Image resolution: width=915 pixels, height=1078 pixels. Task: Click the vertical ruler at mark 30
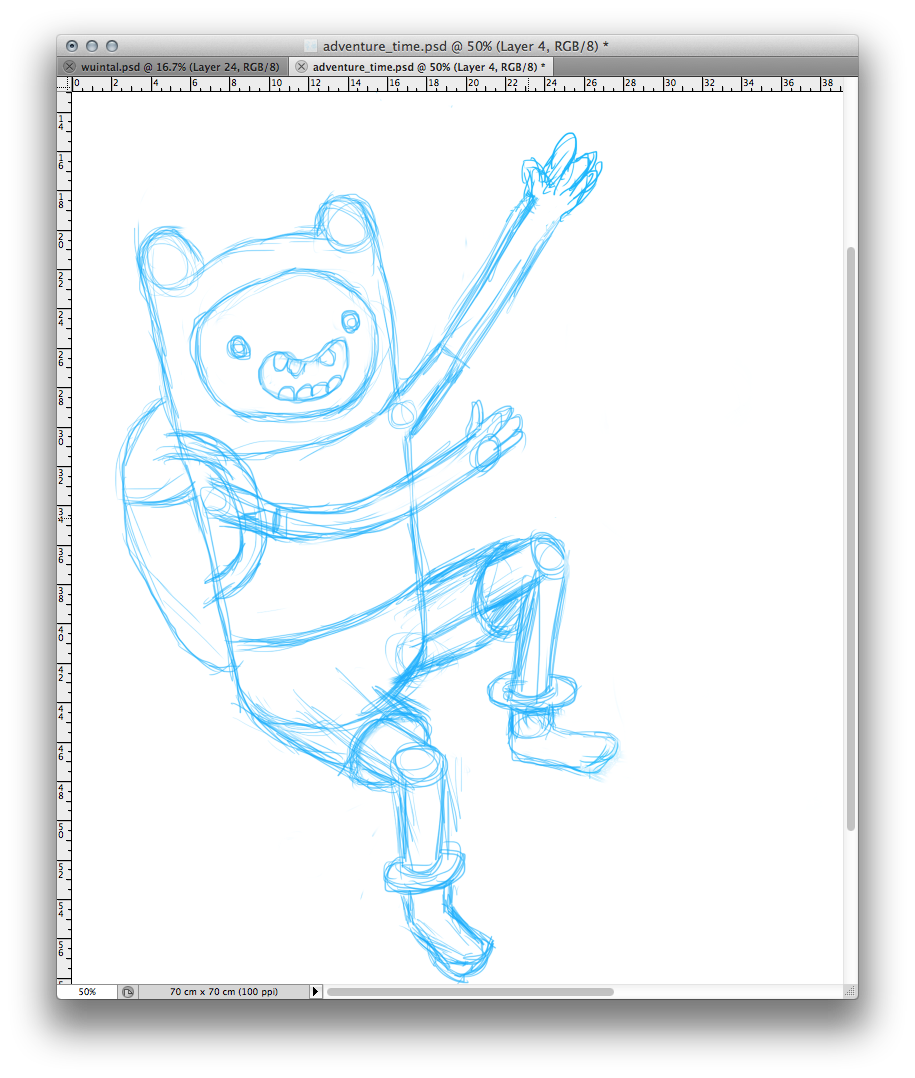pyautogui.click(x=64, y=438)
